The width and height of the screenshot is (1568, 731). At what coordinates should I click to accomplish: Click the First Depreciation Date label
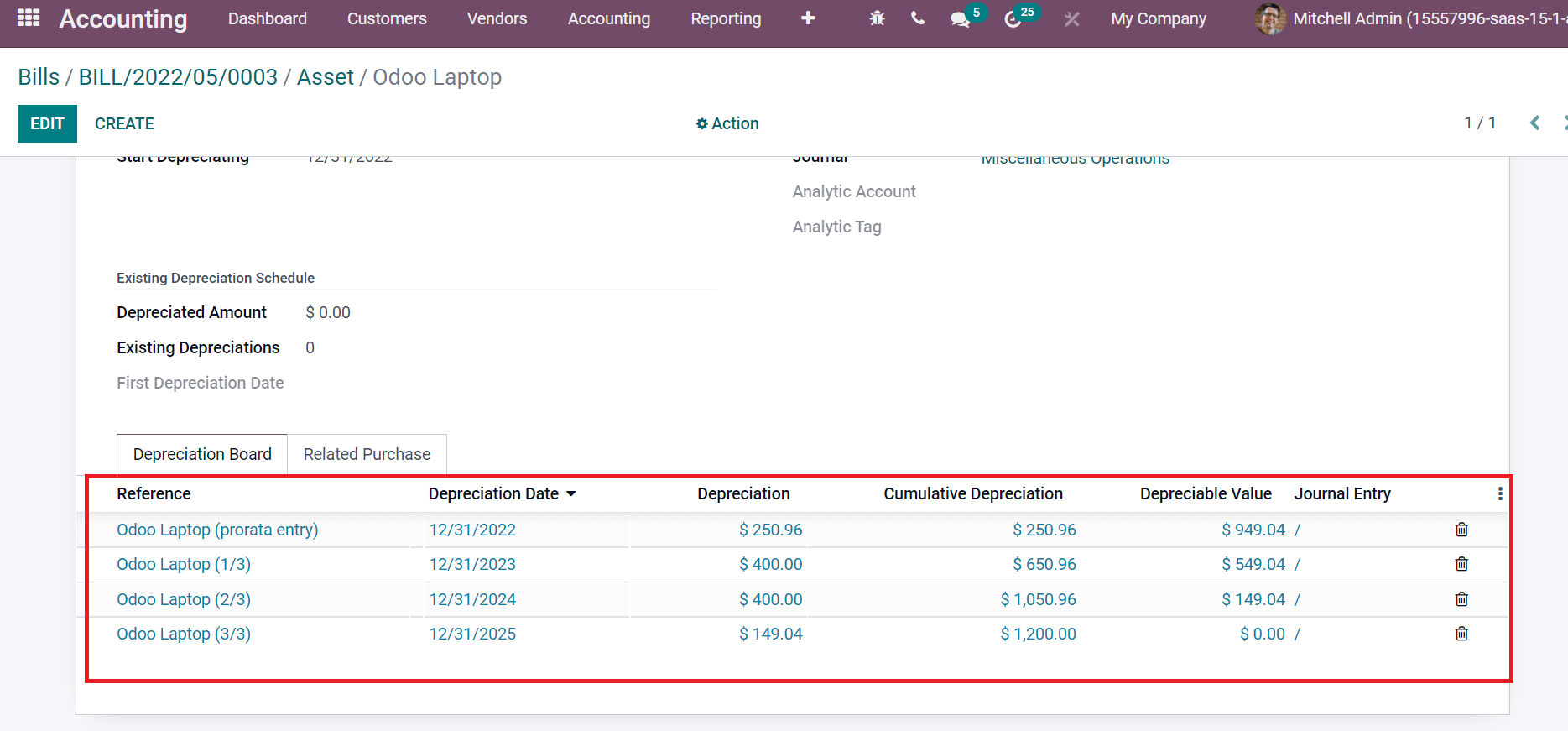(x=201, y=383)
